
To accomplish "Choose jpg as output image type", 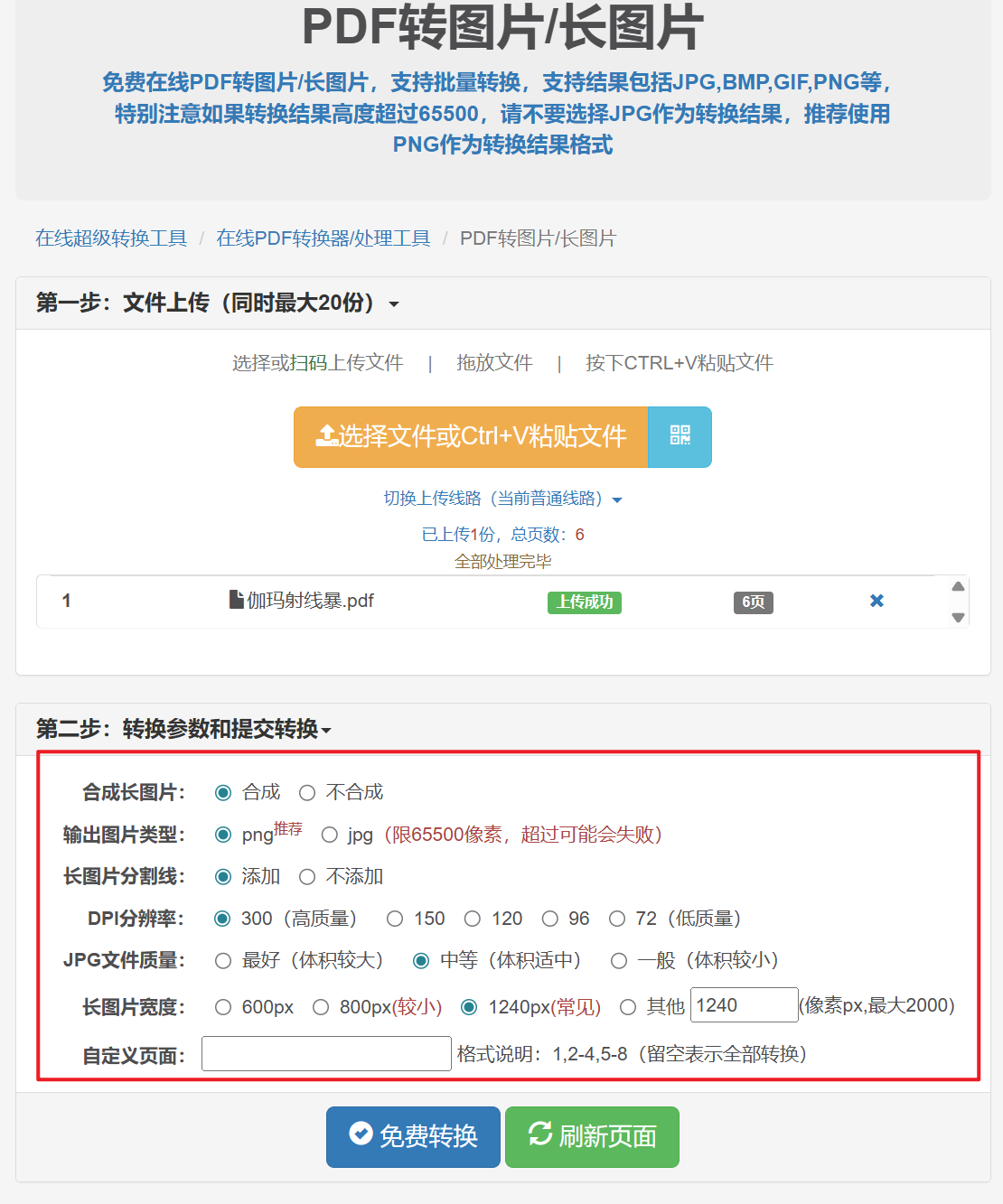I will pos(329,835).
